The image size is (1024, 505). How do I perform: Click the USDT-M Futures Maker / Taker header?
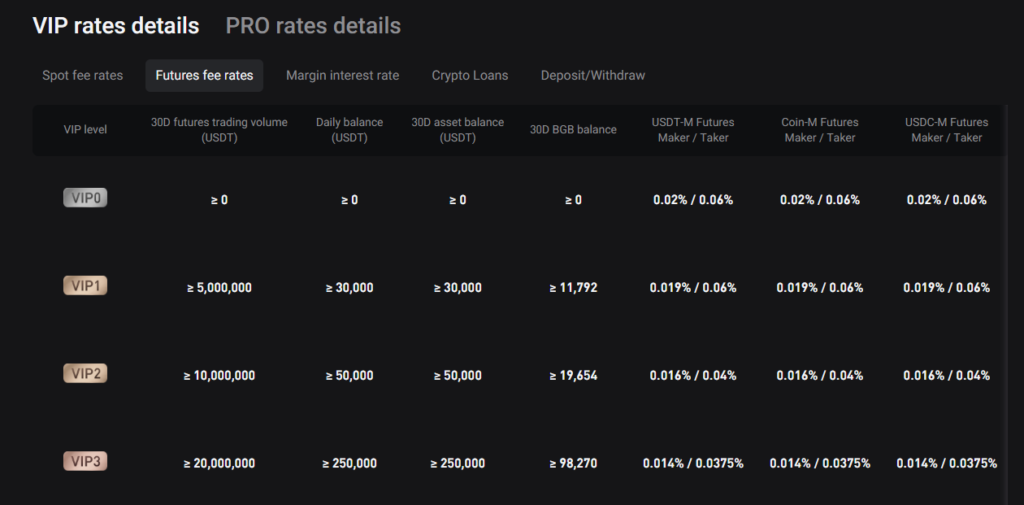693,130
